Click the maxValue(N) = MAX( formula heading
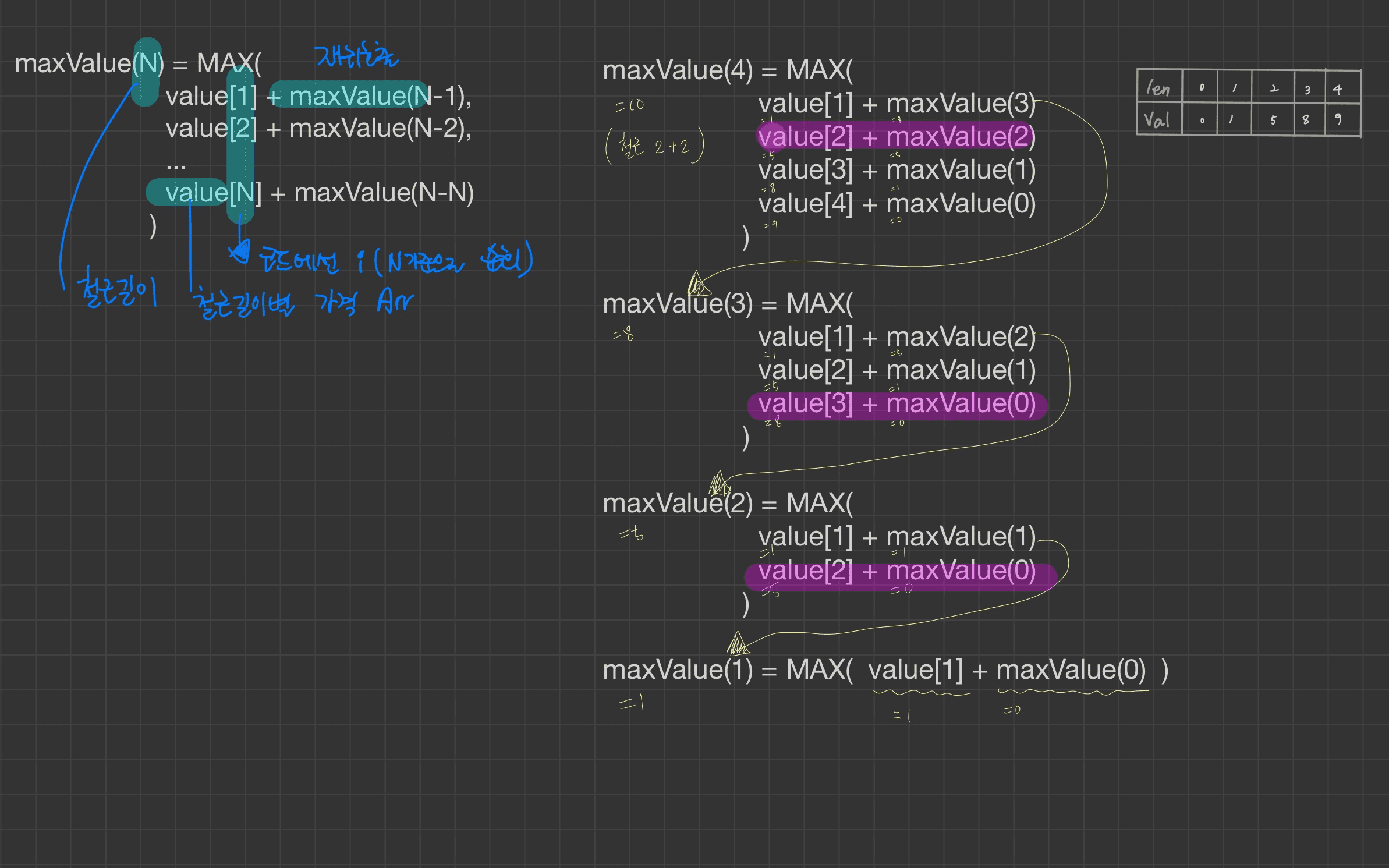 click(x=137, y=63)
